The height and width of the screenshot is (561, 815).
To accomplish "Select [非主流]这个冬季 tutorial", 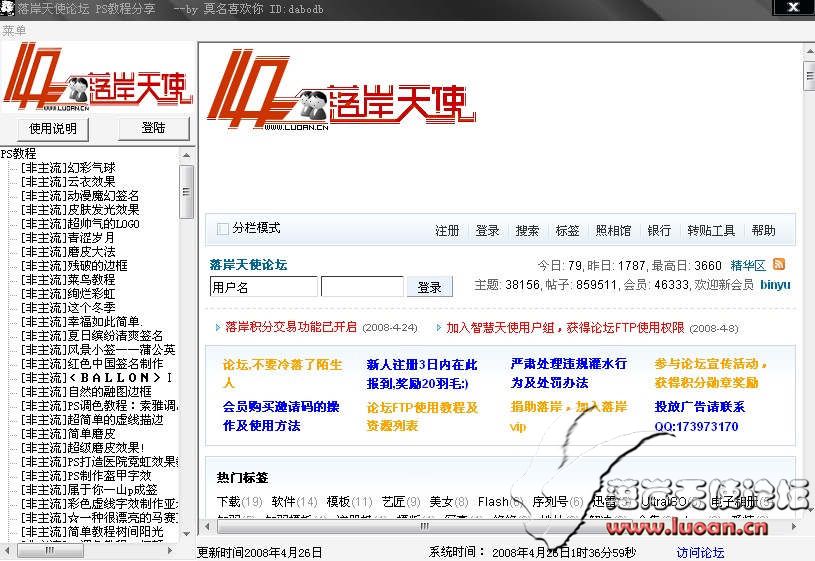I will click(68, 308).
